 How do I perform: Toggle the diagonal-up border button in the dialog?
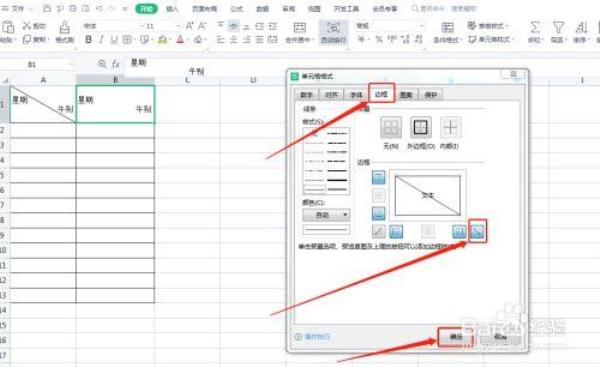point(378,231)
